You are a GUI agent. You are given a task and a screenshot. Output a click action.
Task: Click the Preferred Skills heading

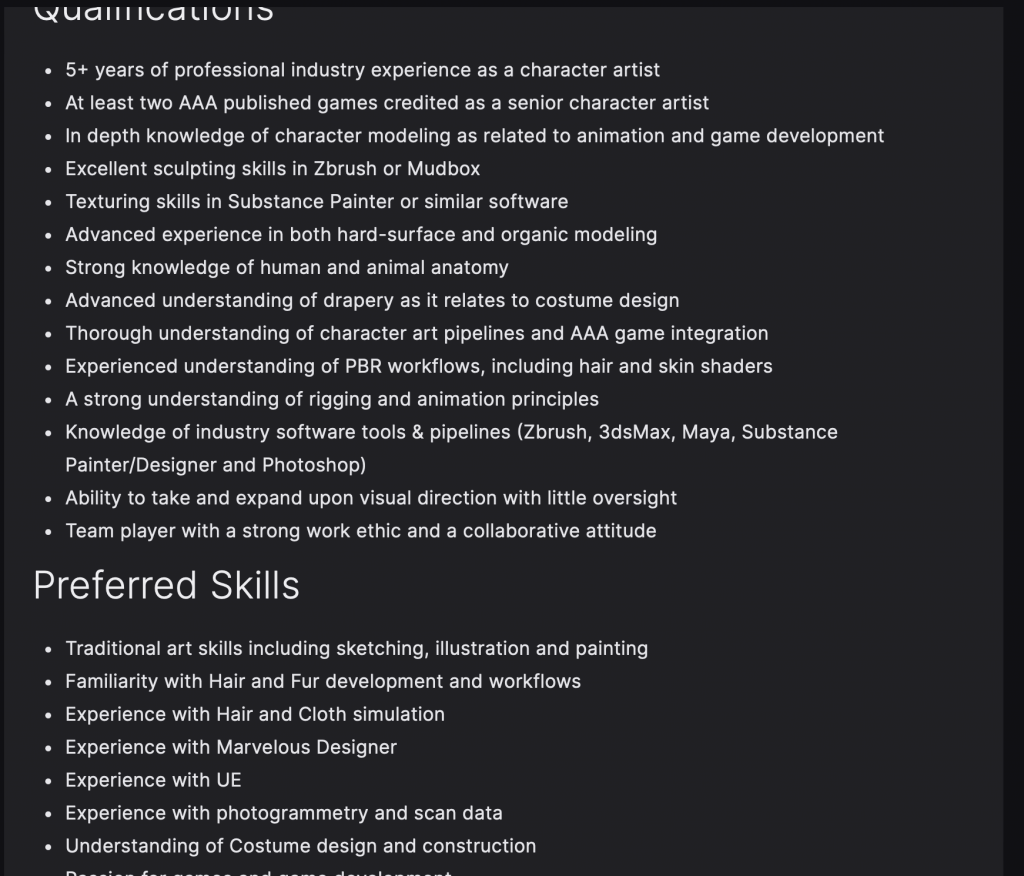click(x=166, y=585)
